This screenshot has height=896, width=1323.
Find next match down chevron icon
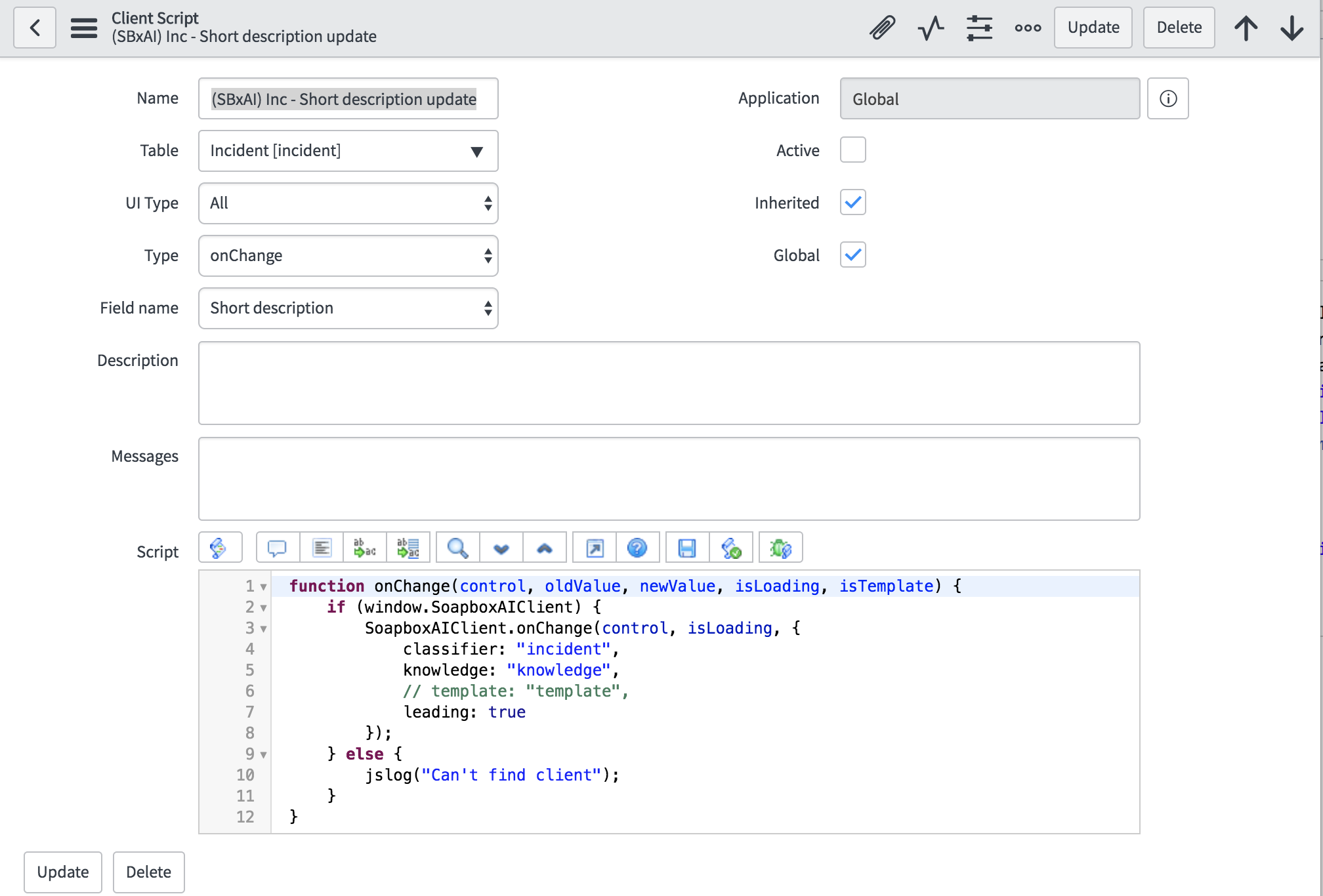[501, 548]
